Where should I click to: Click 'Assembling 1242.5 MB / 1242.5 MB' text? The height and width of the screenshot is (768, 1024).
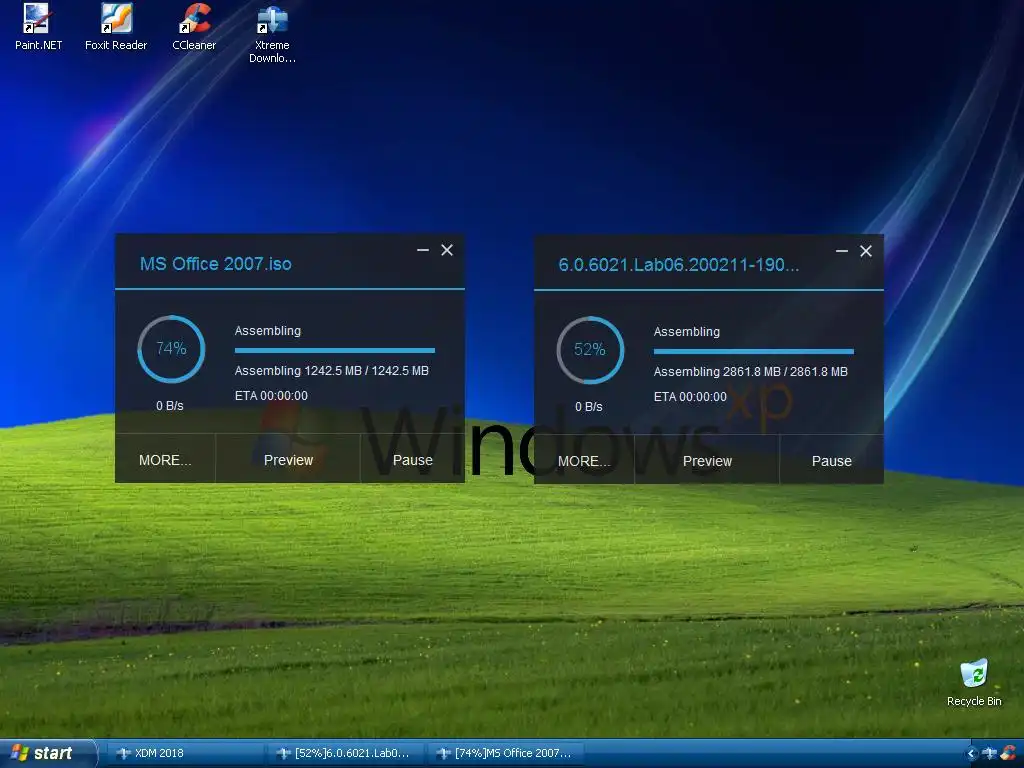click(332, 371)
